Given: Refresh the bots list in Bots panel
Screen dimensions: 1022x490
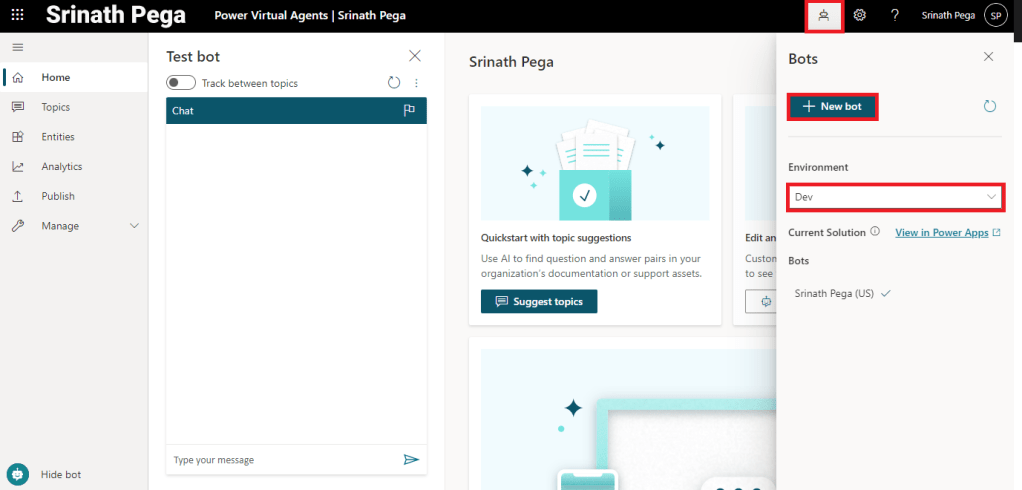Looking at the screenshot, I should (x=990, y=106).
